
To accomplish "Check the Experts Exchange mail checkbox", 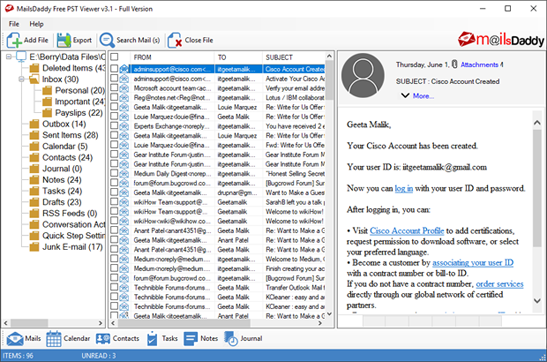I will point(114,126).
